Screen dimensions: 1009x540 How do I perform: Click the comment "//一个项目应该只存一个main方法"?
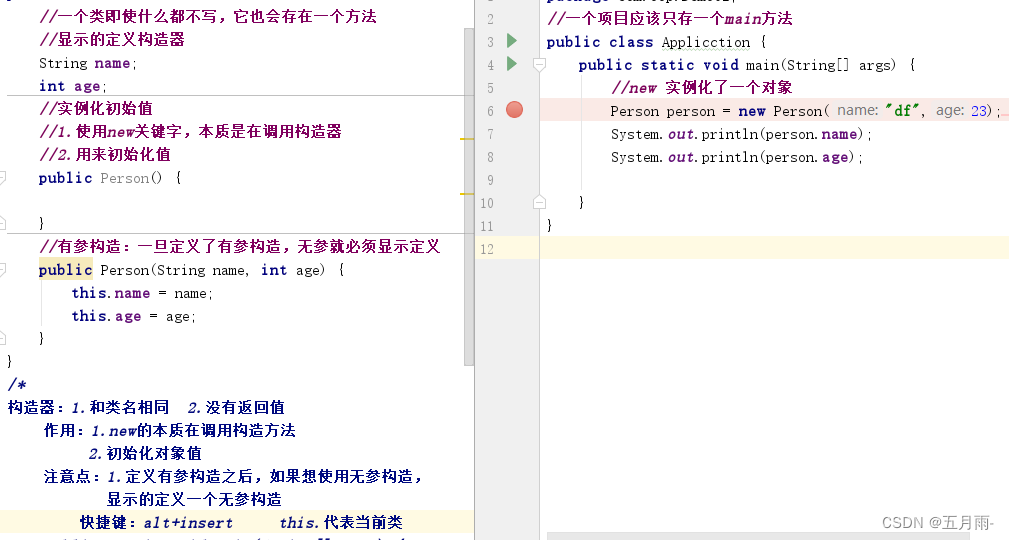click(x=669, y=19)
